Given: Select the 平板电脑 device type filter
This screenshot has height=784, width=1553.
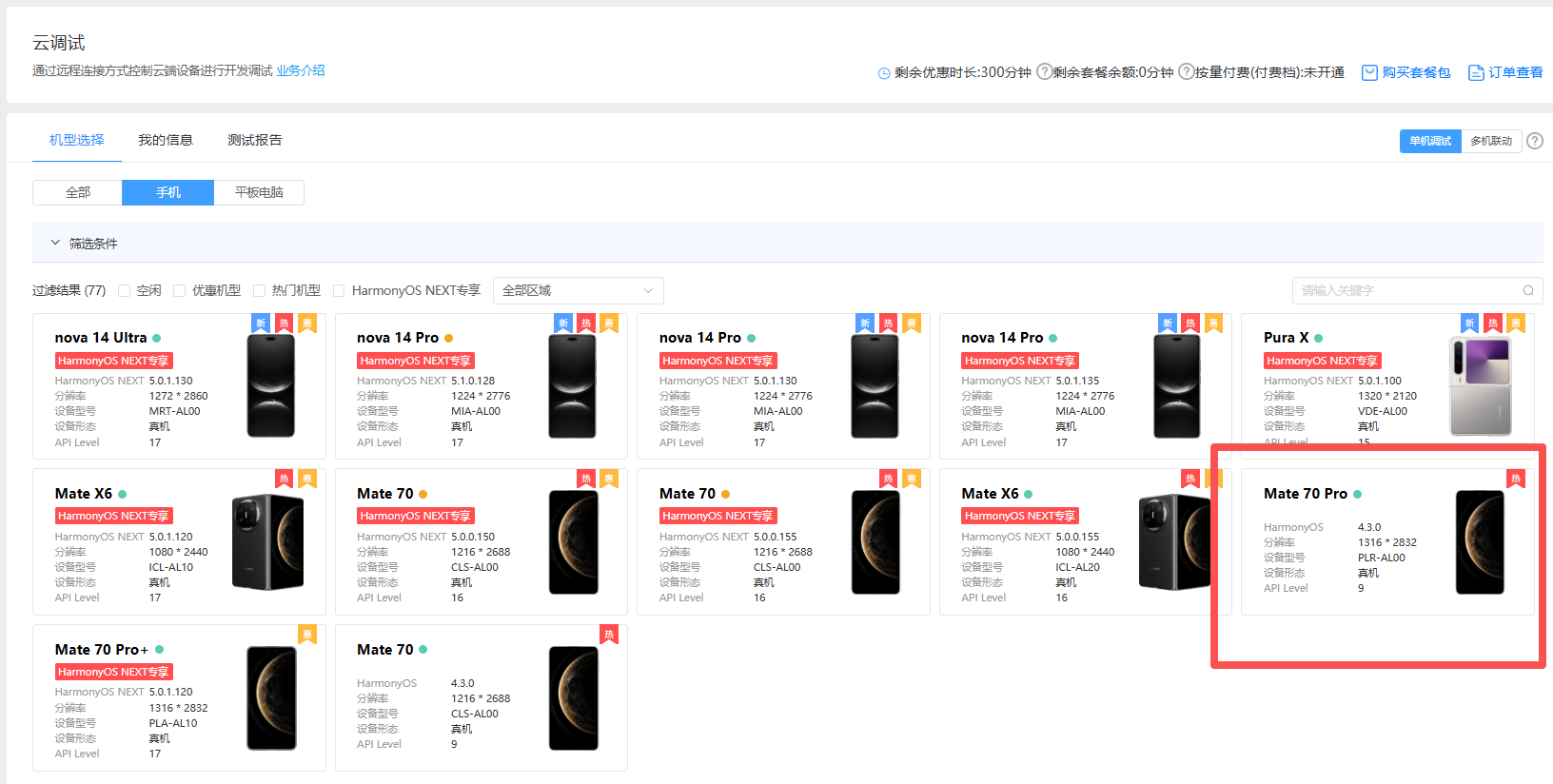Looking at the screenshot, I should 259,192.
